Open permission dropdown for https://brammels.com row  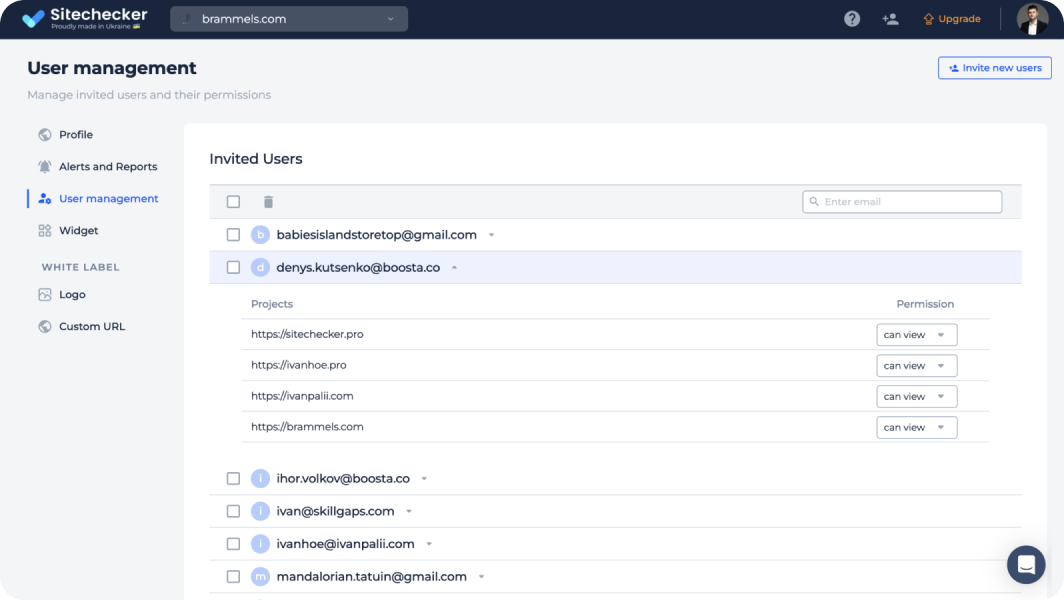pyautogui.click(x=917, y=427)
